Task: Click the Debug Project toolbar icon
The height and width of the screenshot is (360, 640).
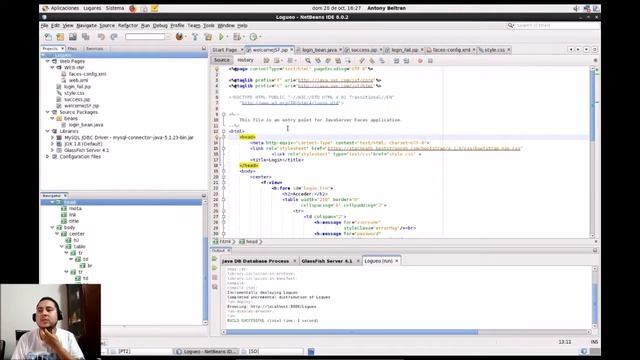Action: point(237,37)
